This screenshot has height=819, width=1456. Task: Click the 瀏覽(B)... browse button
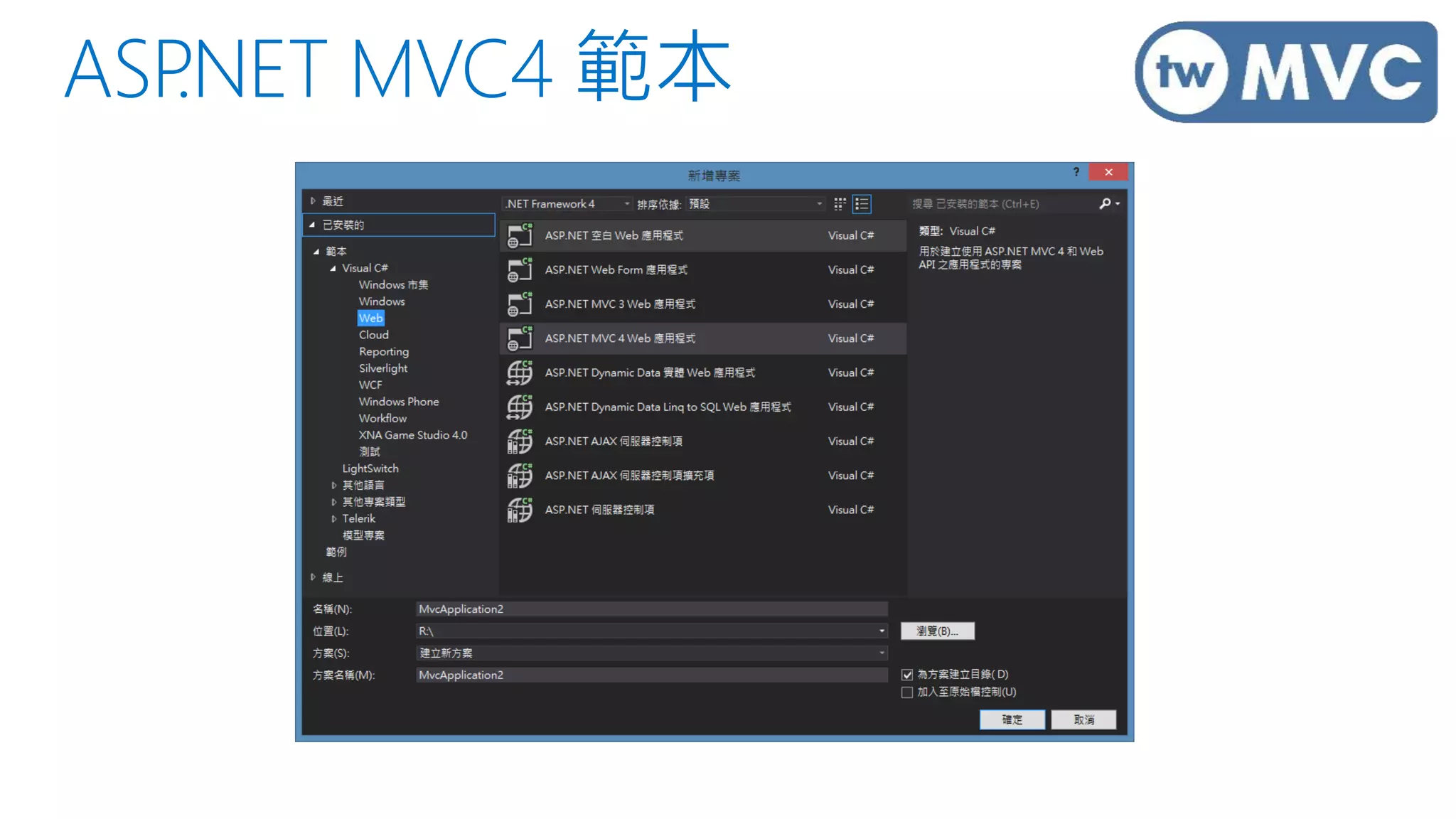(x=937, y=631)
